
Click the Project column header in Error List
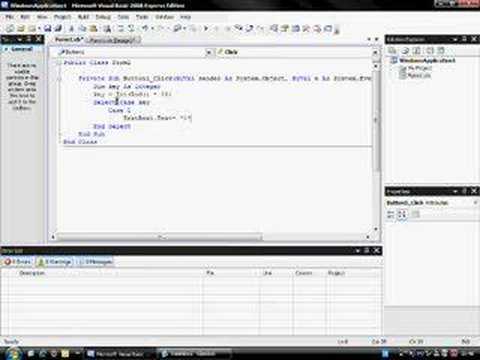point(353,273)
